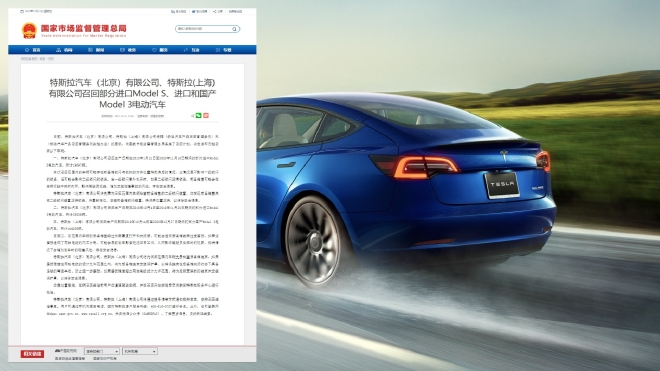Click the 国家市场监督管理总局 site title
The height and width of the screenshot is (371, 660).
(83, 28)
